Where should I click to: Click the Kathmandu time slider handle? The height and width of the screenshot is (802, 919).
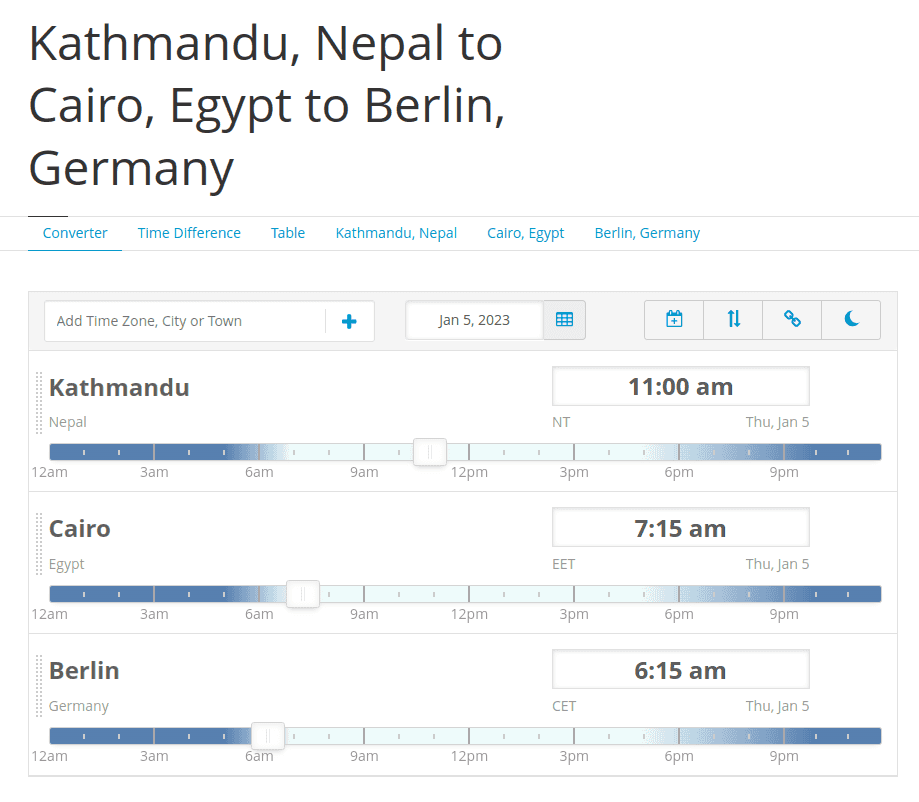coord(430,452)
